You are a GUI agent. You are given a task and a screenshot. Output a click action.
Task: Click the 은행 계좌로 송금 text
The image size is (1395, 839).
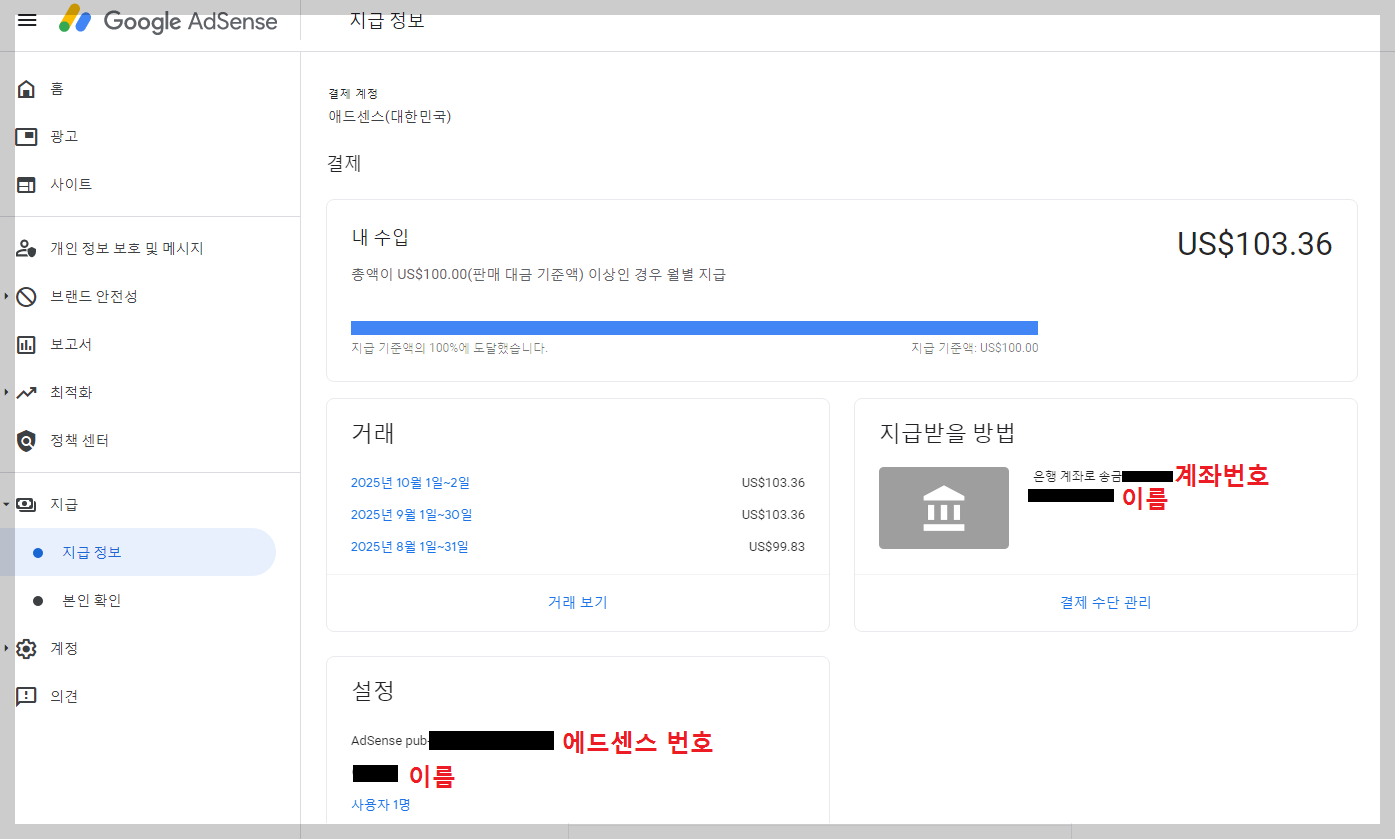click(x=1077, y=476)
